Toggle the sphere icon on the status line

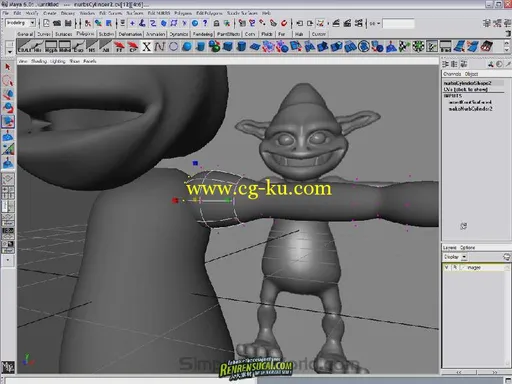click(x=195, y=23)
